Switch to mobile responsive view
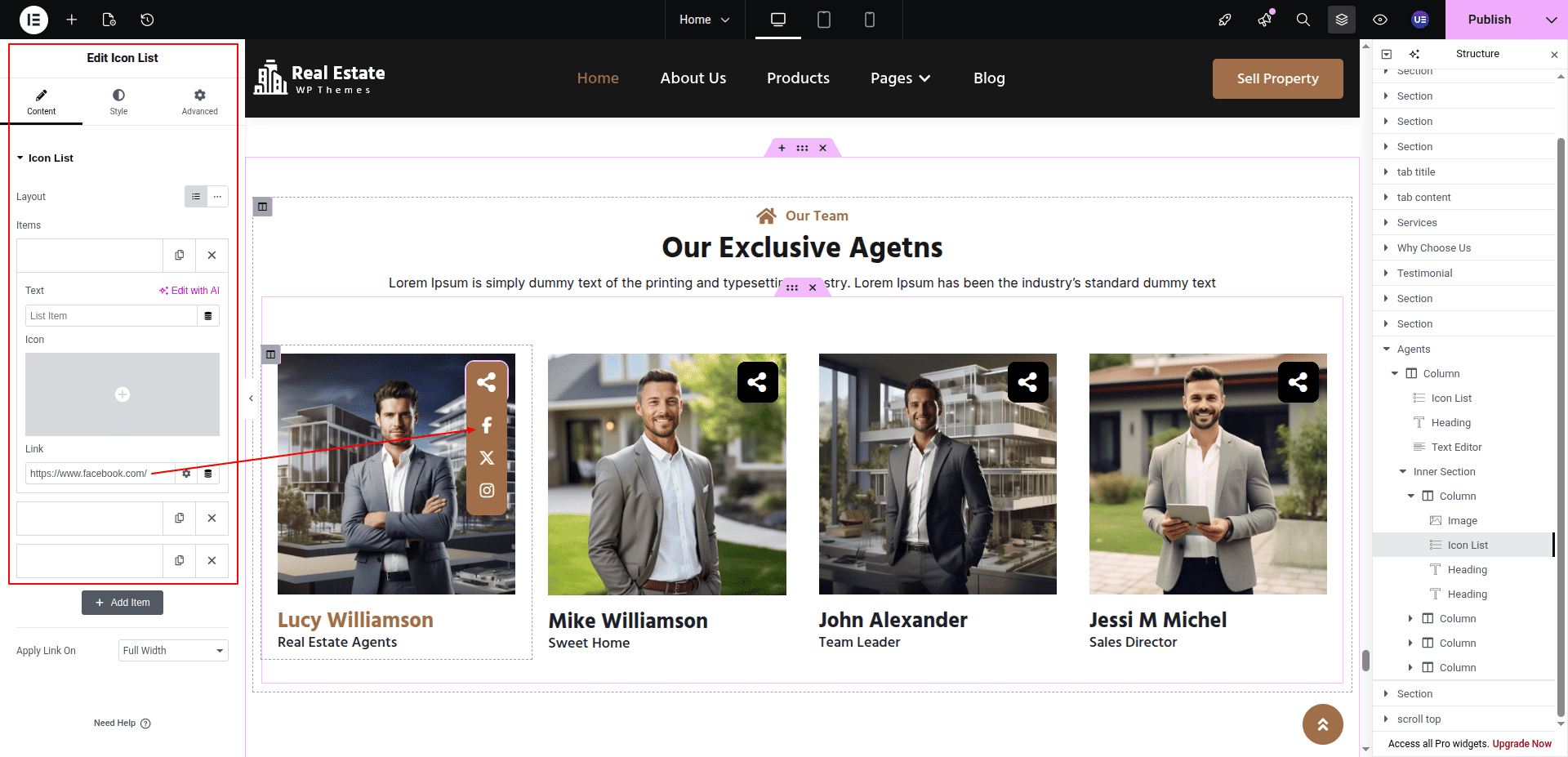The image size is (1568, 757). [x=870, y=20]
